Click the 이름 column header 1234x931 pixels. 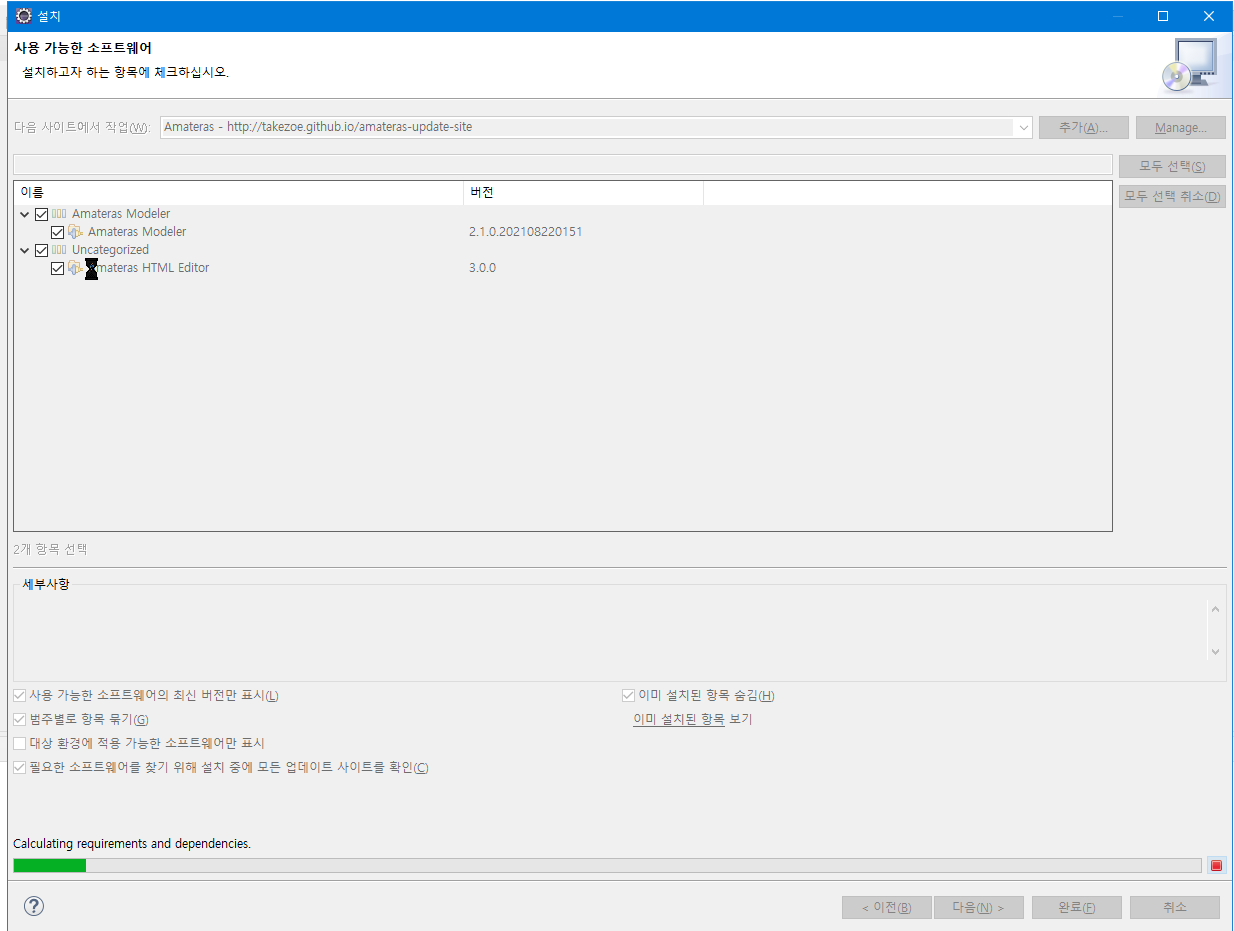coord(238,193)
